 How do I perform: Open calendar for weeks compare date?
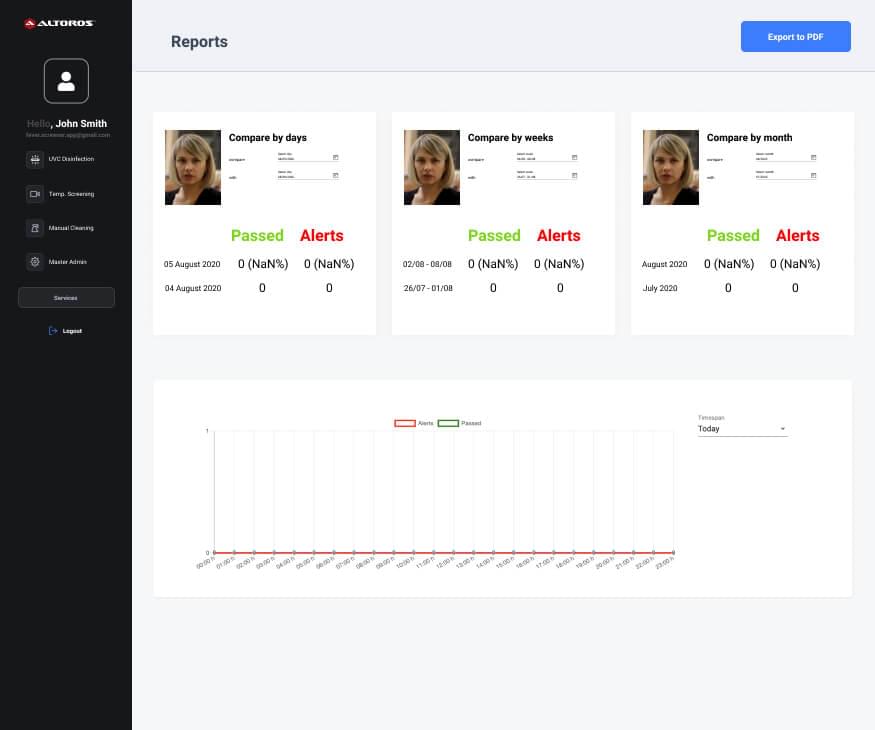[x=574, y=157]
